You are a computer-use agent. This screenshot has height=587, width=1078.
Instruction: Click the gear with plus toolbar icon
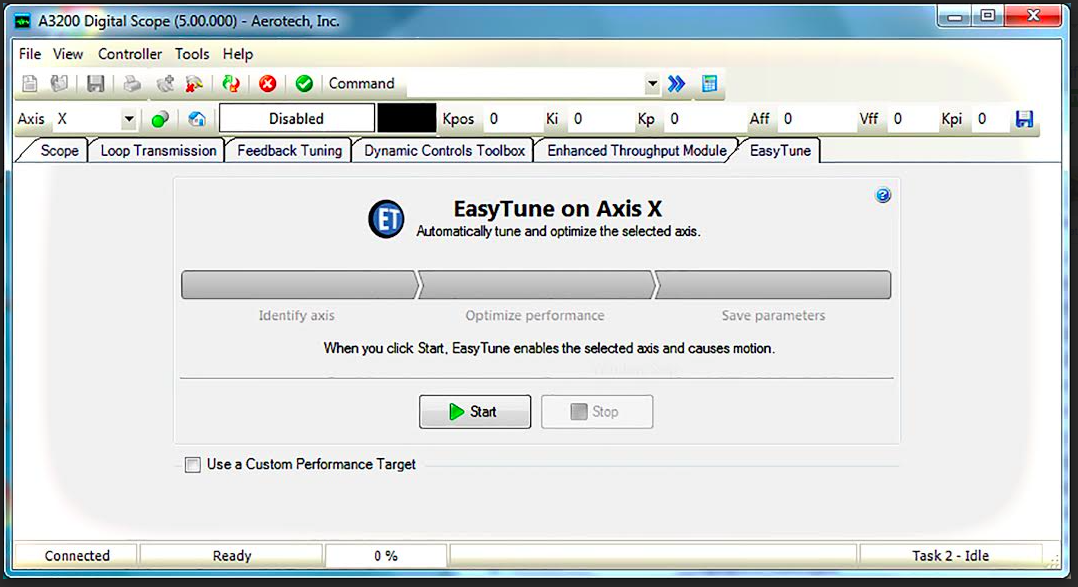pyautogui.click(x=165, y=84)
